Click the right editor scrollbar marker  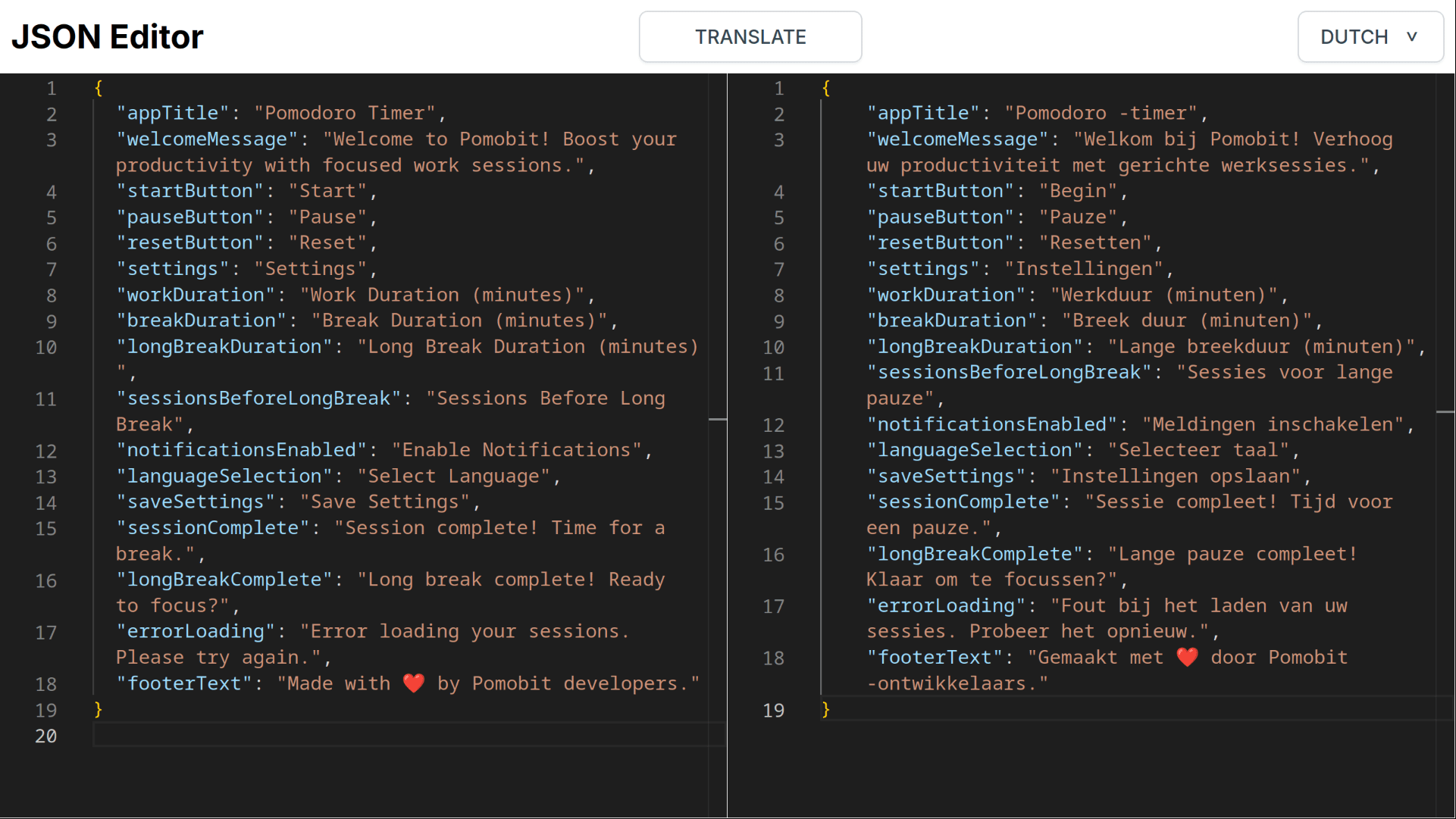pos(1445,412)
